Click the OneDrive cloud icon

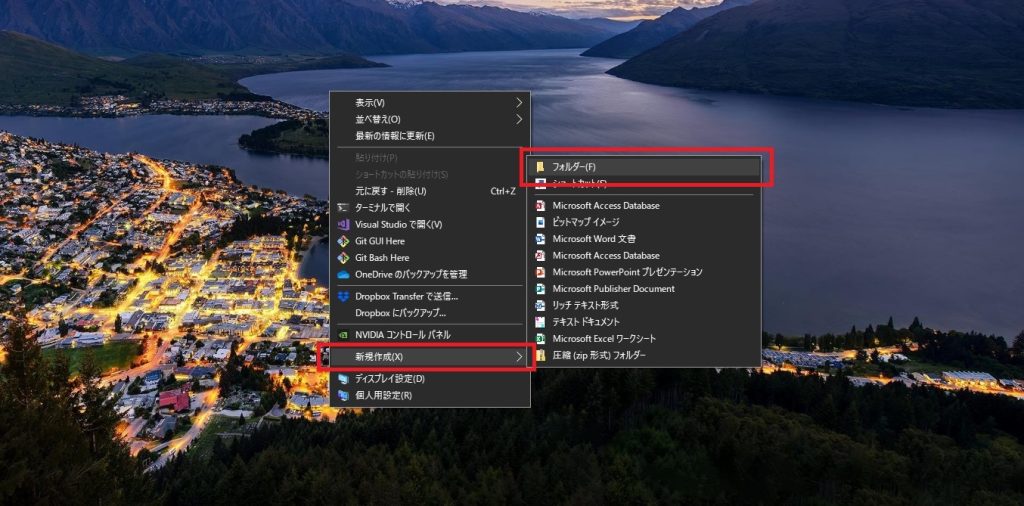(343, 274)
